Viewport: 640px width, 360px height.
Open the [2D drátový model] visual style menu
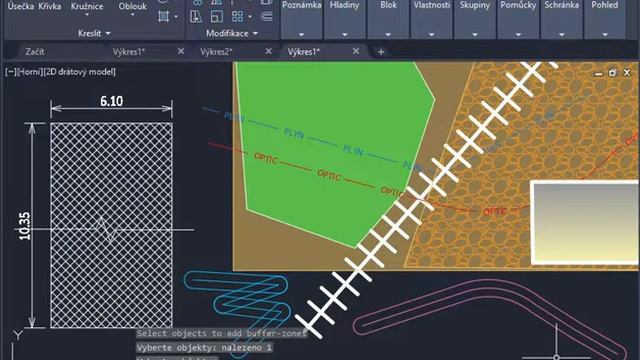(80, 72)
